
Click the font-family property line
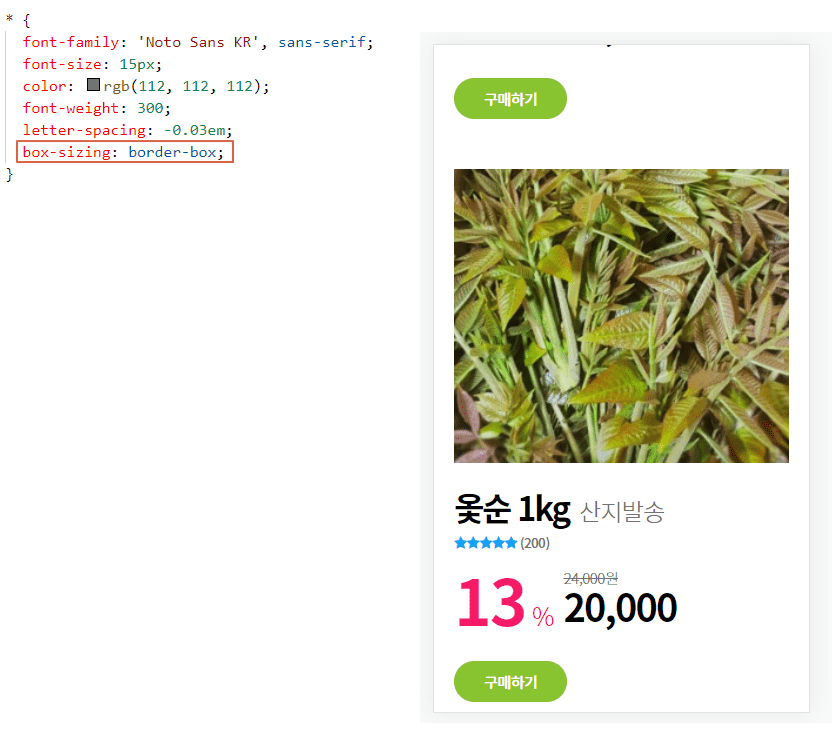coord(198,42)
